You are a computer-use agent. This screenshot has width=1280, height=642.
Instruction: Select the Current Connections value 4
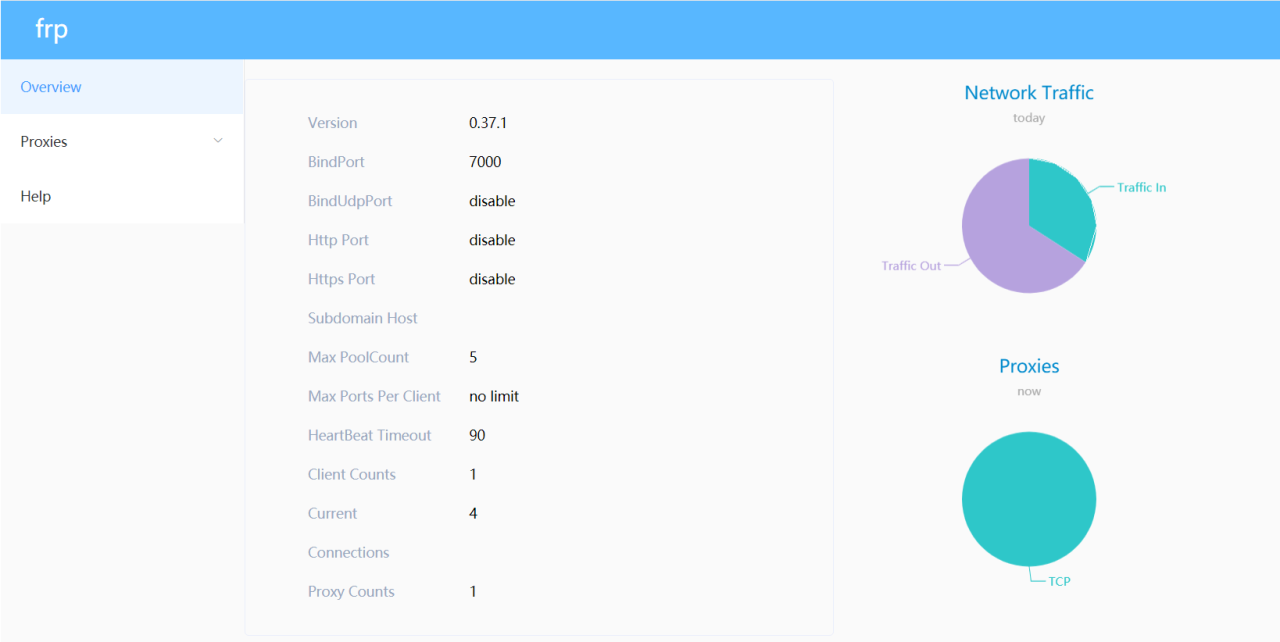pos(473,513)
